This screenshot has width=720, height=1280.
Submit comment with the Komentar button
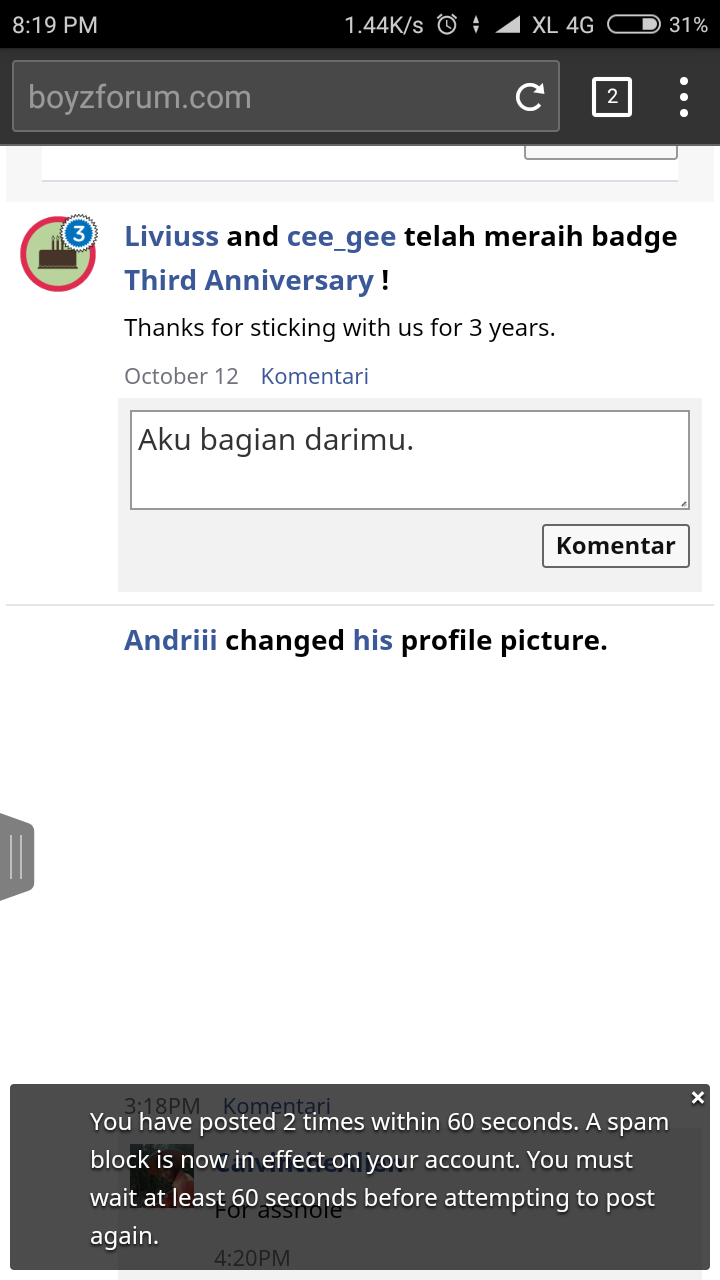[x=615, y=546]
